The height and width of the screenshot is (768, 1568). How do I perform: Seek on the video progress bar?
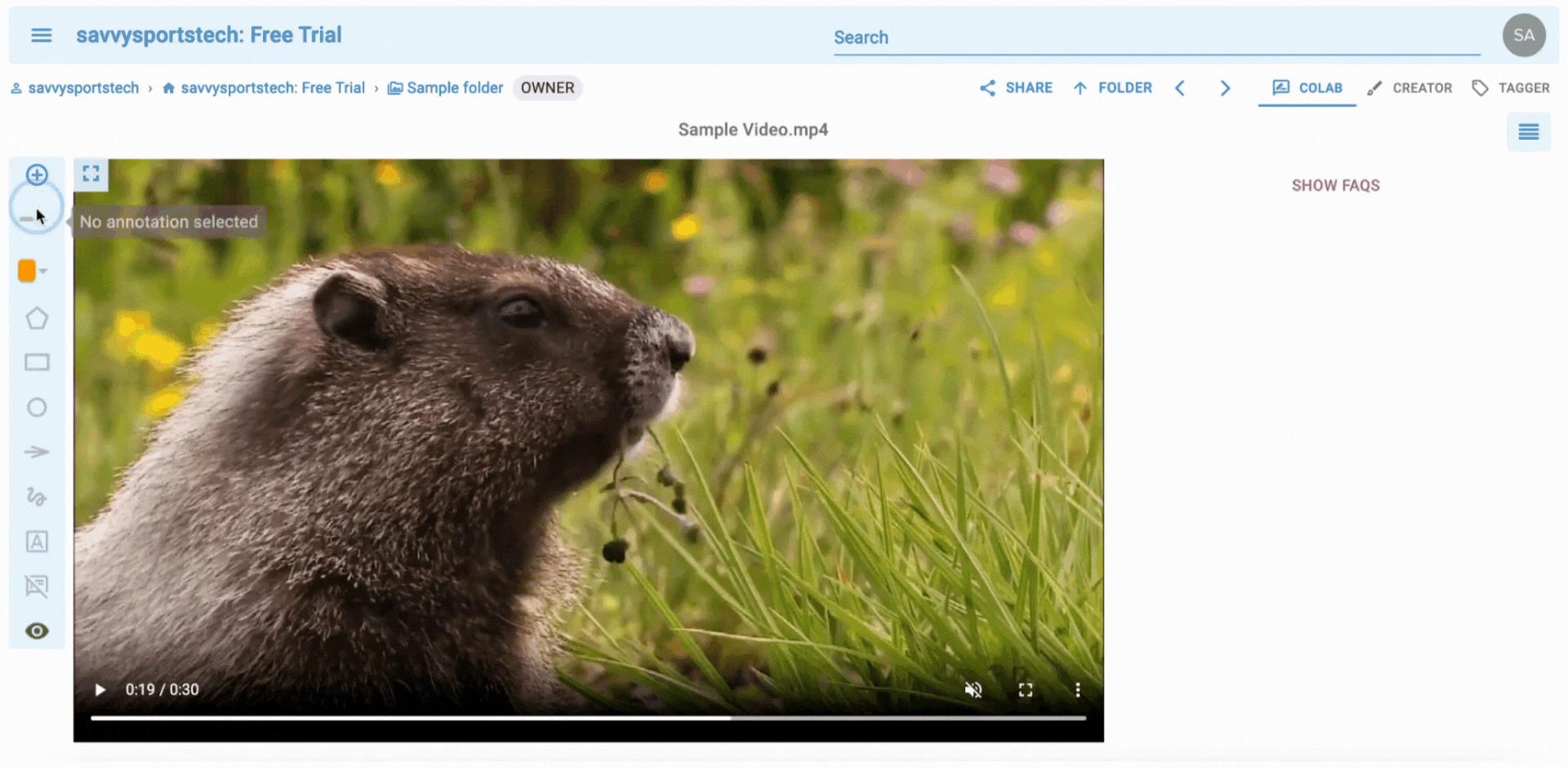click(588, 718)
